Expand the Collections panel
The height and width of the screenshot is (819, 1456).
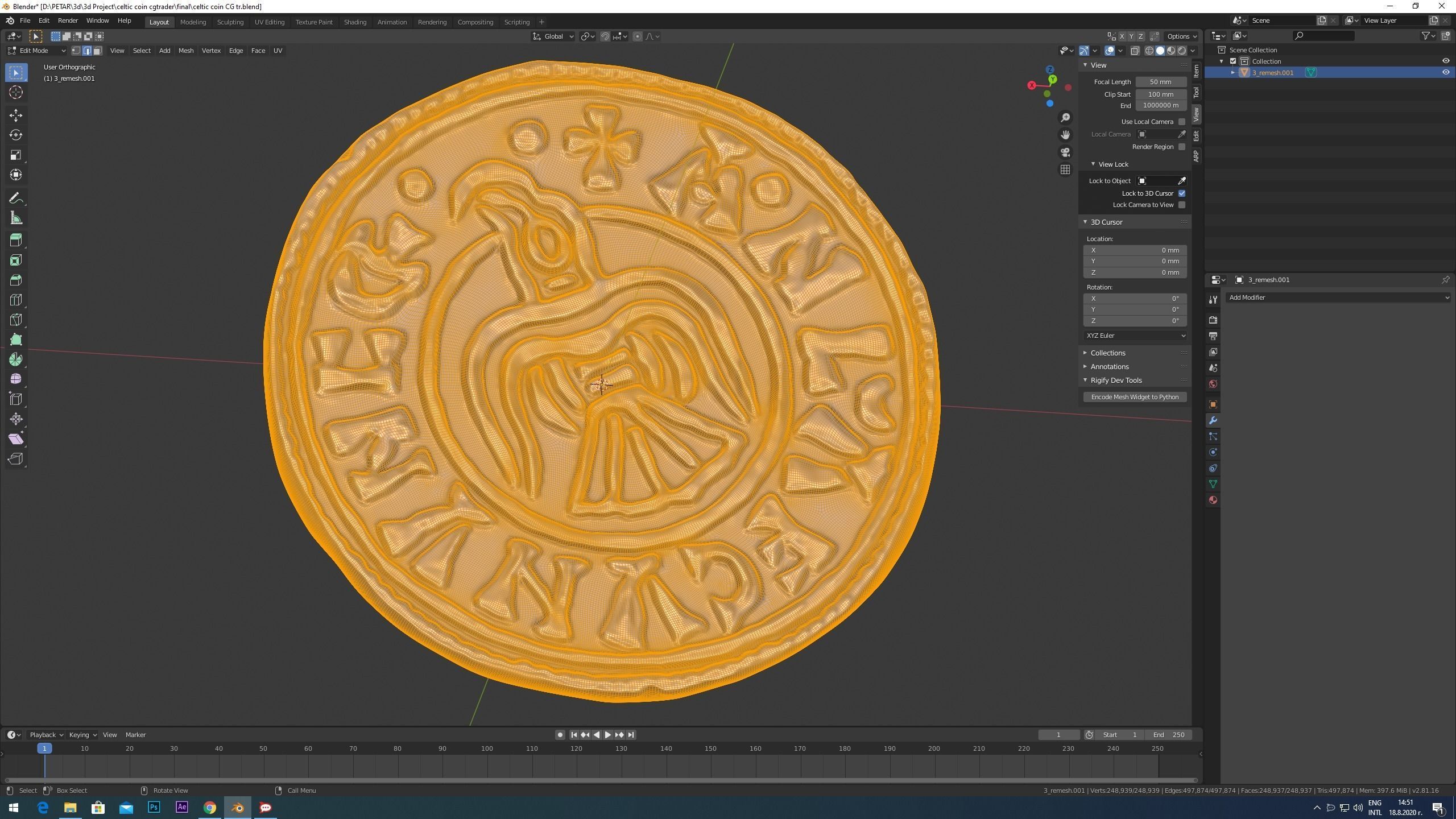pos(1107,353)
